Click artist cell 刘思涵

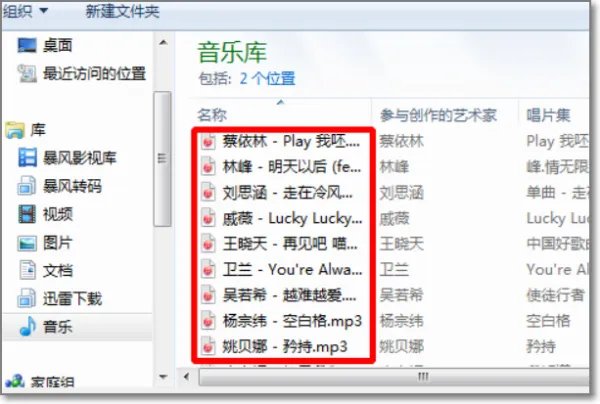401,193
